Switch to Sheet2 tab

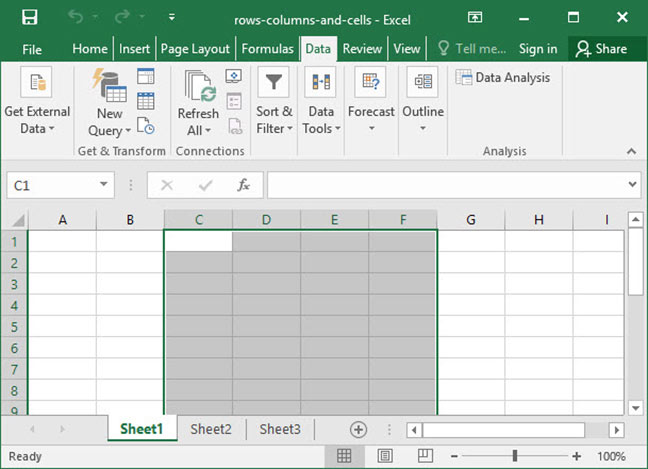(x=211, y=429)
